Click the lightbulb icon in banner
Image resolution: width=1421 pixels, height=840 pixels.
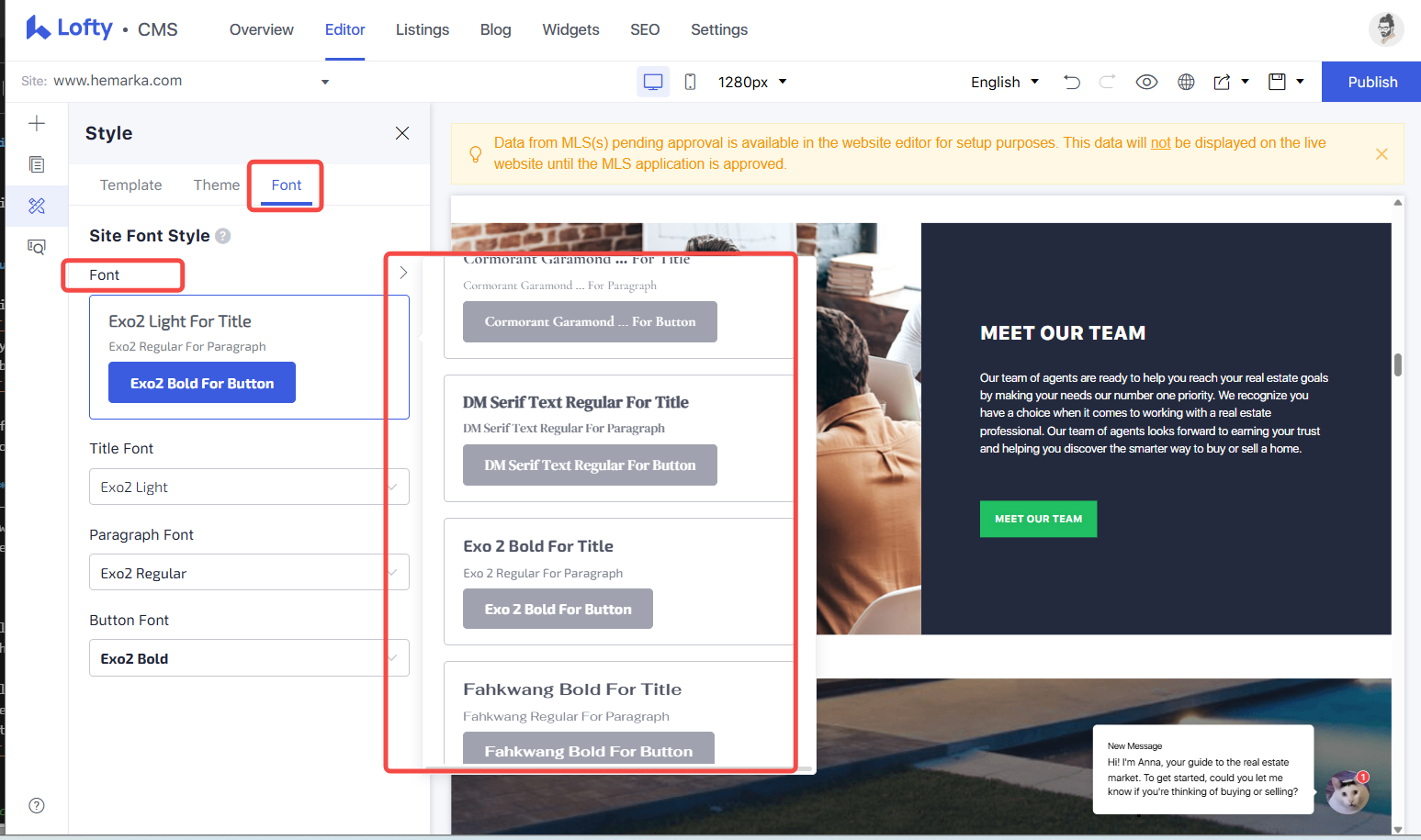(x=476, y=154)
